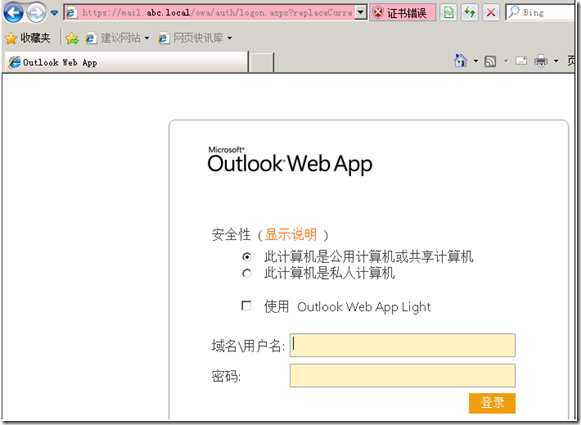This screenshot has width=581, height=425.
Task: Go back with the browser Back arrow
Action: [13, 12]
